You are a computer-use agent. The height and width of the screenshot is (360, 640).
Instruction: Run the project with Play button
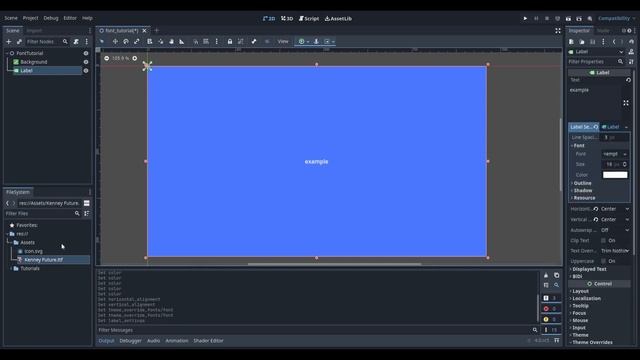coord(525,18)
